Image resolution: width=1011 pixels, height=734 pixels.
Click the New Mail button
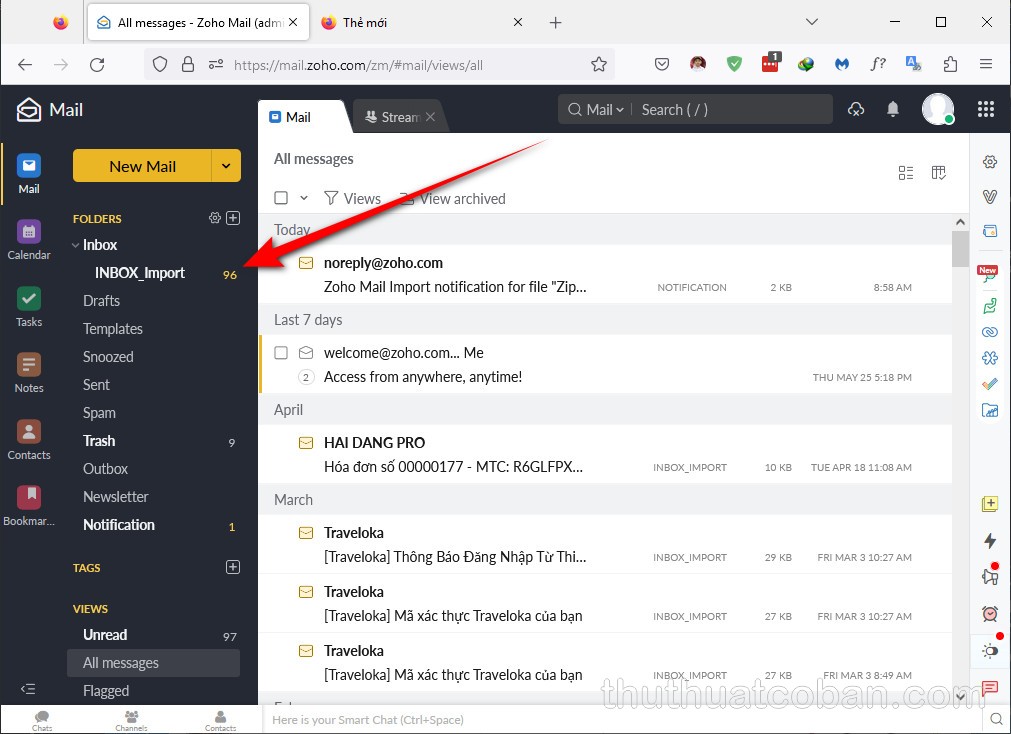pyautogui.click(x=142, y=166)
